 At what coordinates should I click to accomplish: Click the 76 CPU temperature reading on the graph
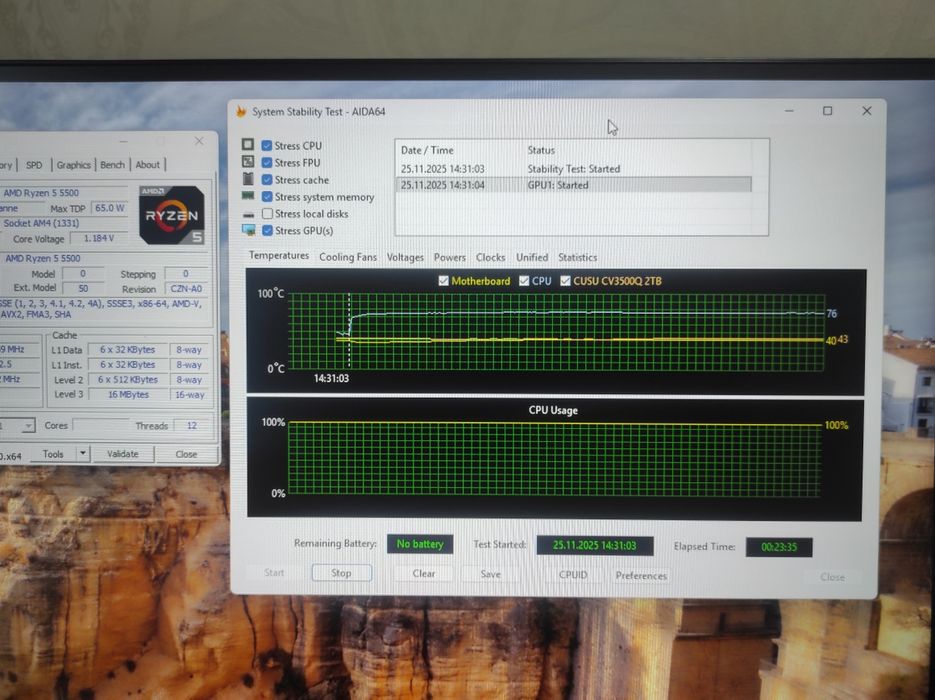tap(832, 313)
